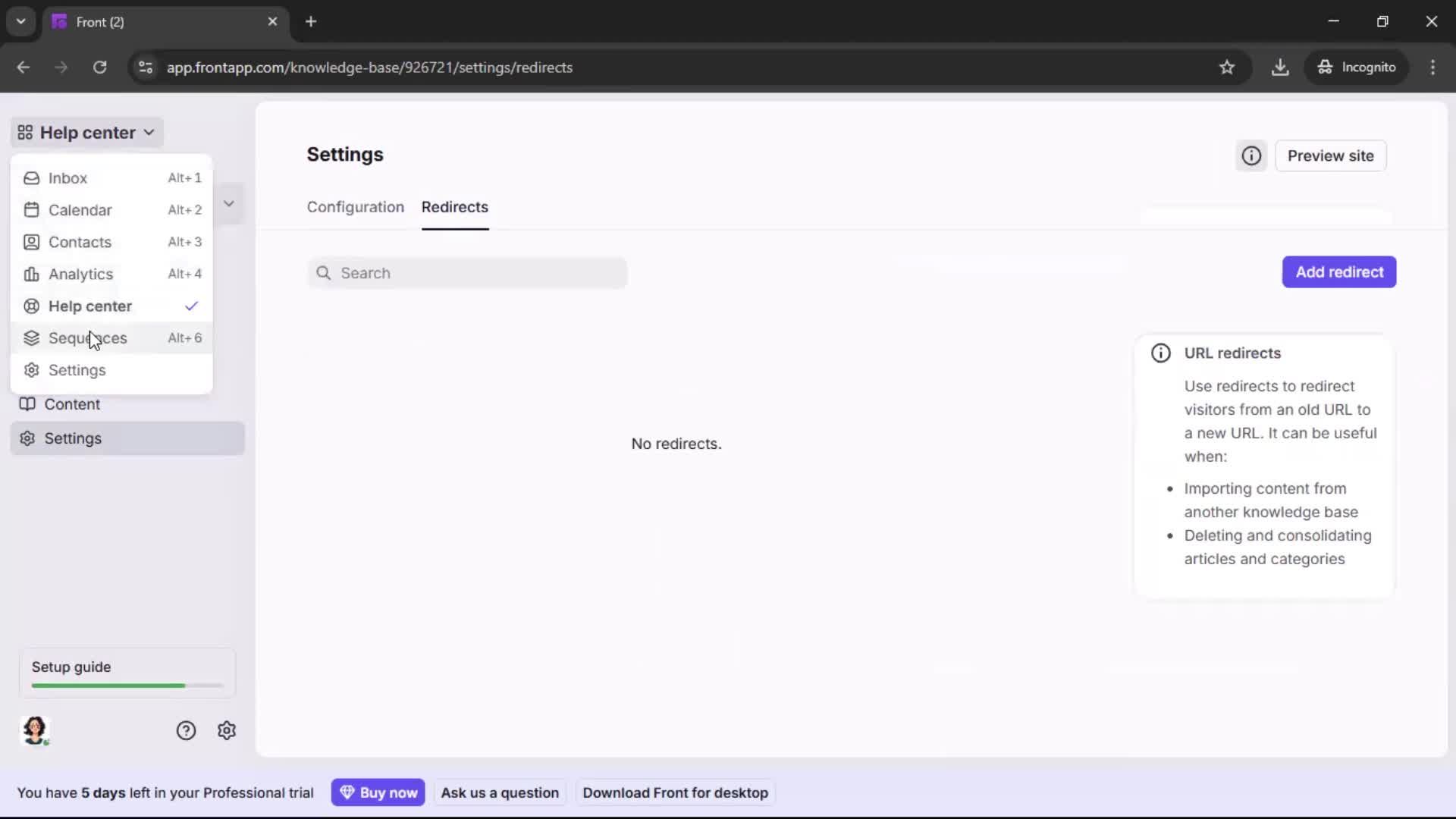
Task: Click the Setup guide progress bar
Action: tap(125, 685)
